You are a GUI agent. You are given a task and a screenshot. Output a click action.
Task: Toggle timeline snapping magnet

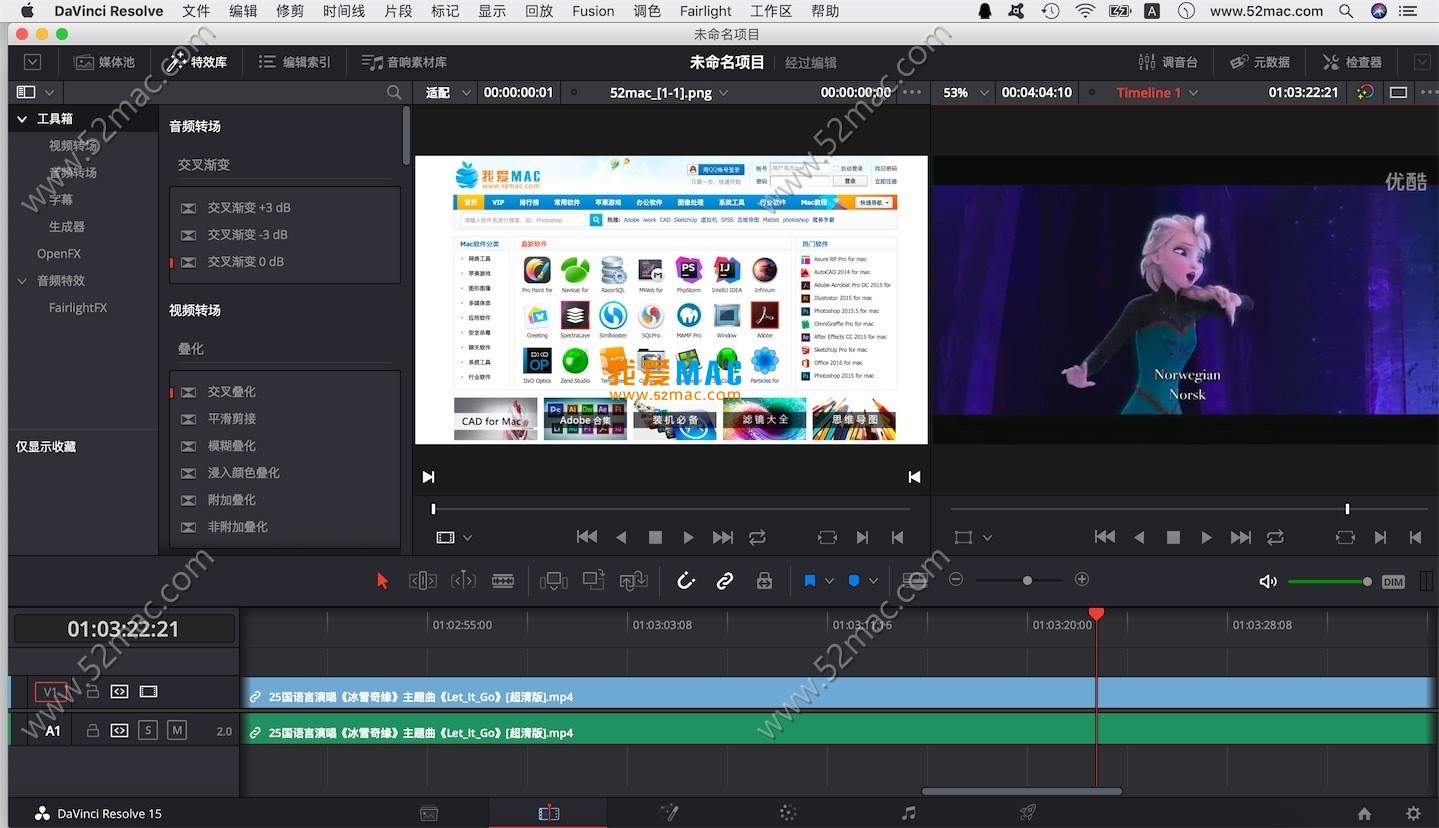(686, 580)
